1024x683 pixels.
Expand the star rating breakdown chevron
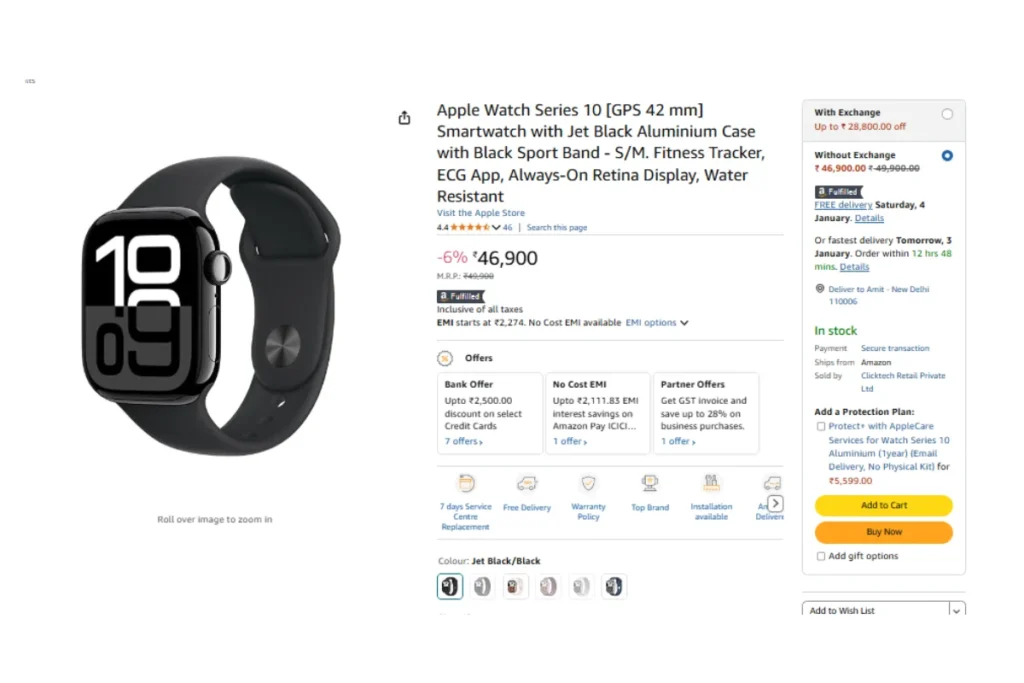tap(496, 227)
